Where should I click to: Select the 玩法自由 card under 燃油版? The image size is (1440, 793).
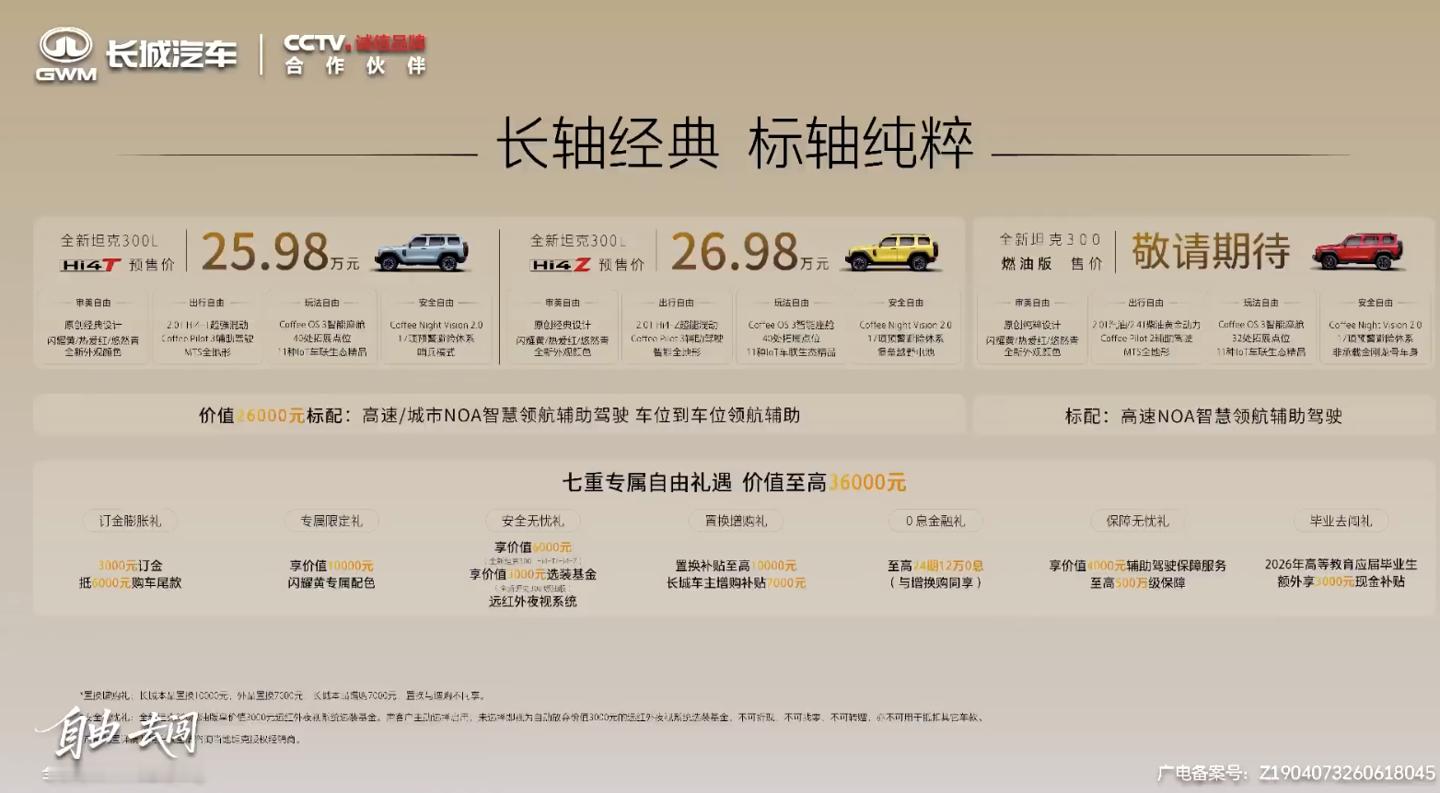1261,327
